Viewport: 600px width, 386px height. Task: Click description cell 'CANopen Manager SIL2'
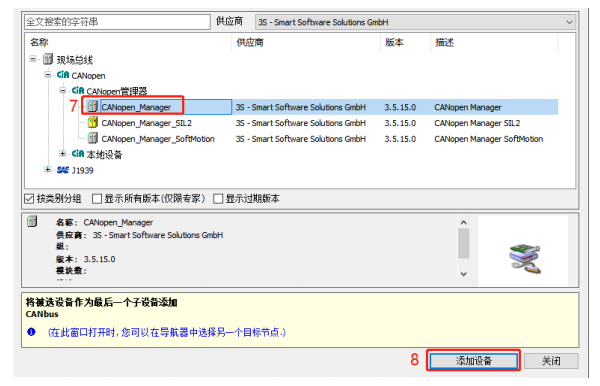coord(477,123)
